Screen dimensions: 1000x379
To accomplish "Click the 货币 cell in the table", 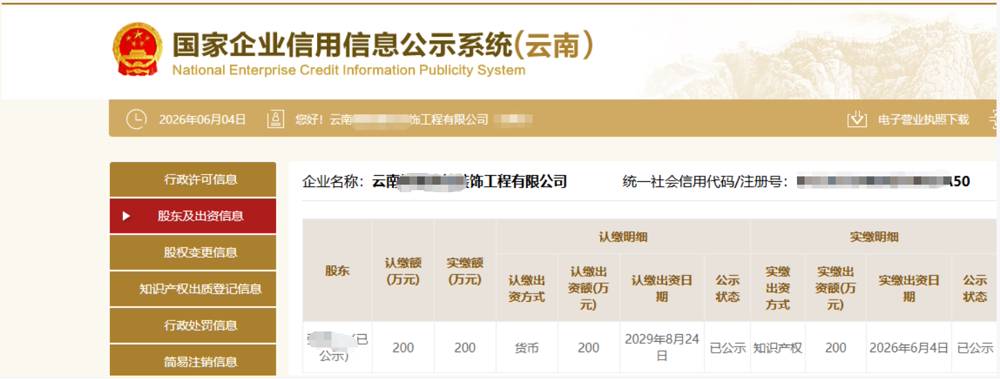I will coord(527,348).
